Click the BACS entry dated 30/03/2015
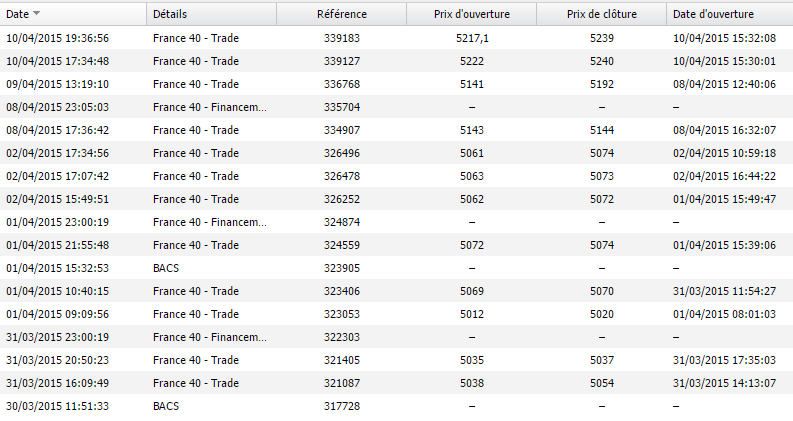Image resolution: width=793 pixels, height=421 pixels. 57,406
